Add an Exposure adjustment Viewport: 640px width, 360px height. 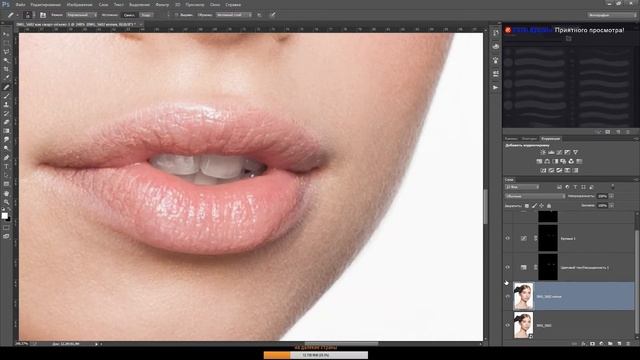567,152
